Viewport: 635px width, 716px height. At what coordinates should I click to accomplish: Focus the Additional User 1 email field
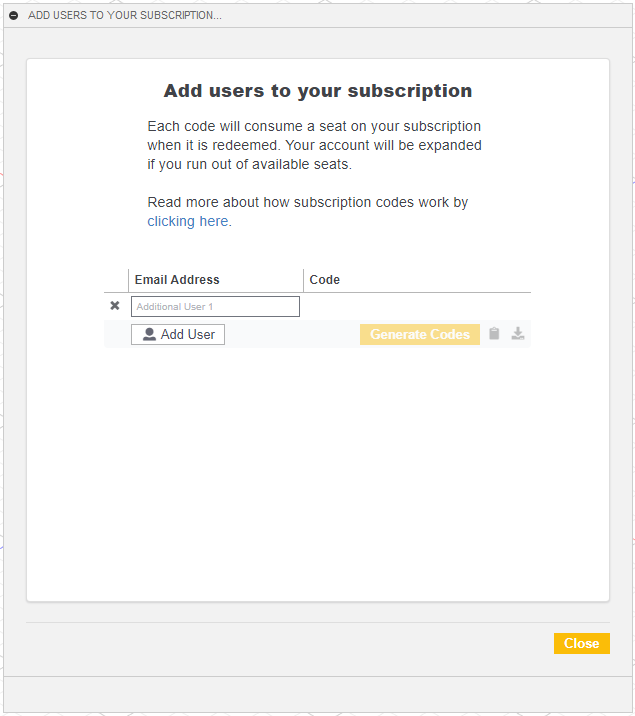tap(215, 306)
